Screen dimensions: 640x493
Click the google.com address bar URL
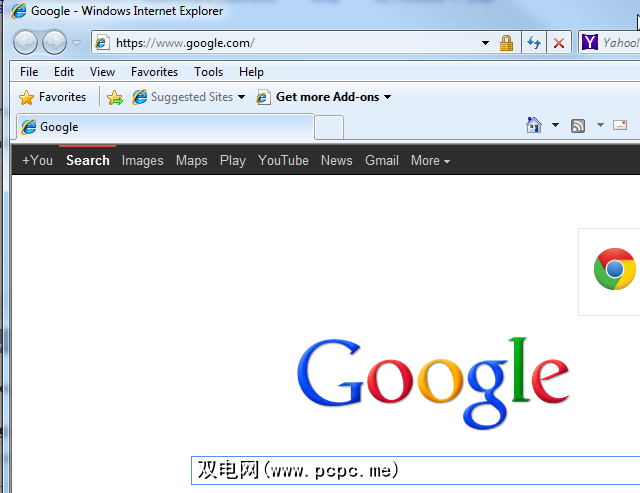(x=185, y=42)
